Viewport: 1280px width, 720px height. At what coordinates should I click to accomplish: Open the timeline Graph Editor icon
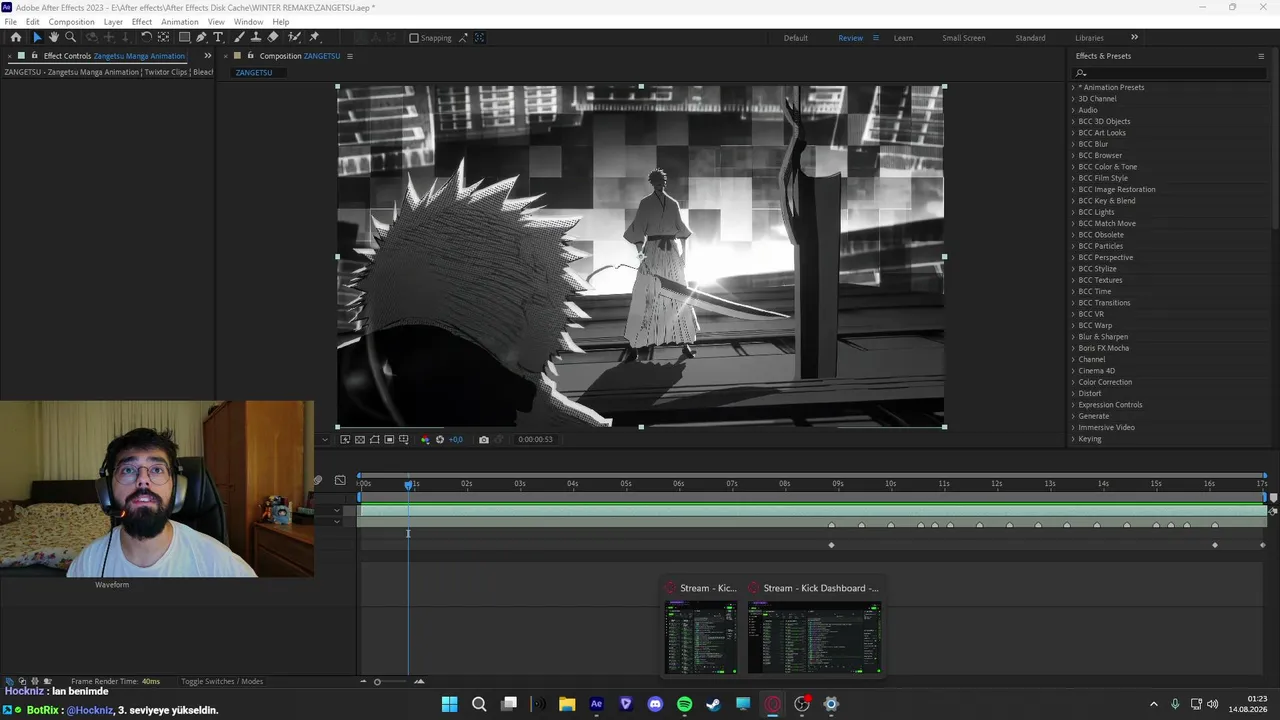[x=340, y=481]
